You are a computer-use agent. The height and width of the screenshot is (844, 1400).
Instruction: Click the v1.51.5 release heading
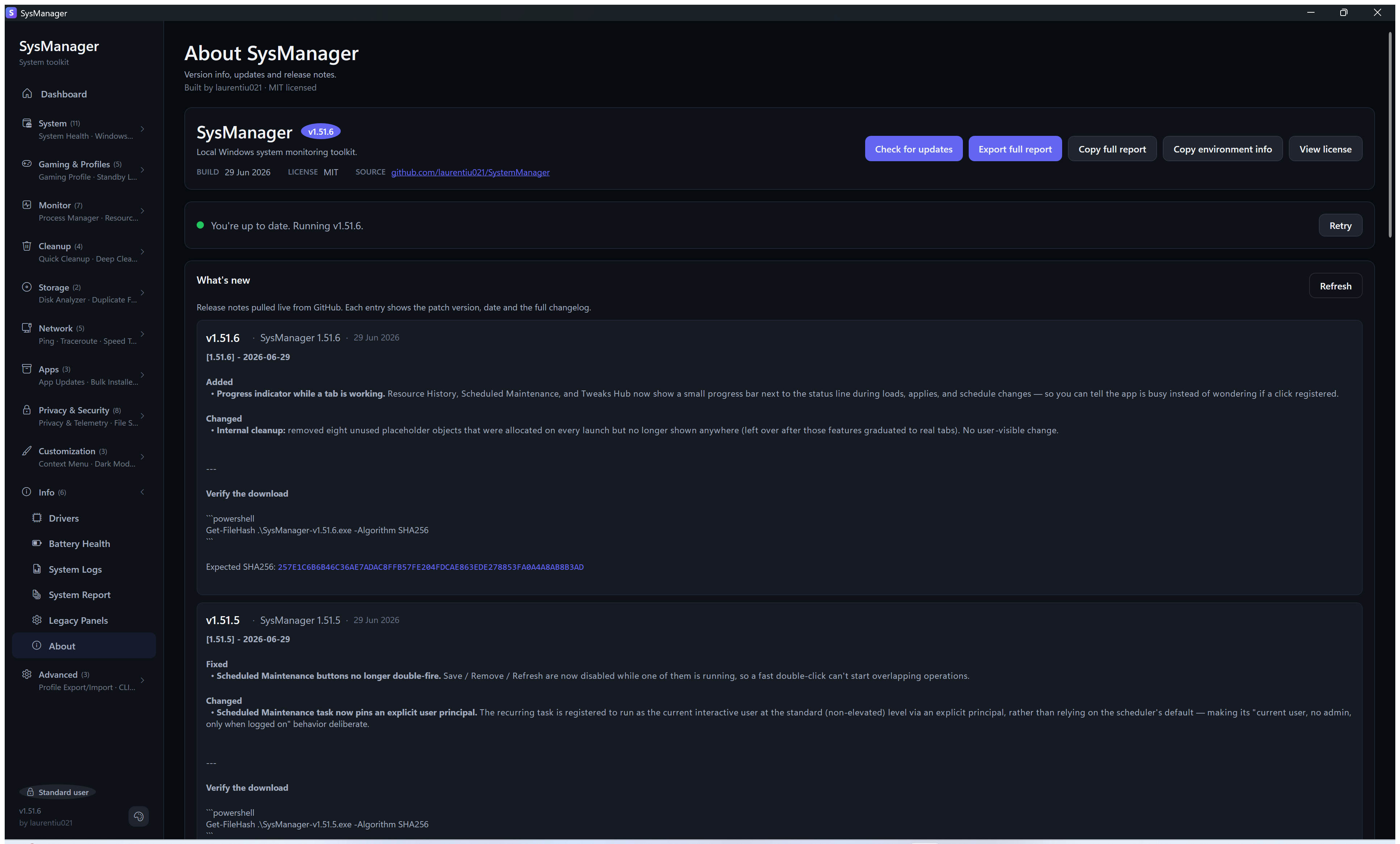(222, 620)
